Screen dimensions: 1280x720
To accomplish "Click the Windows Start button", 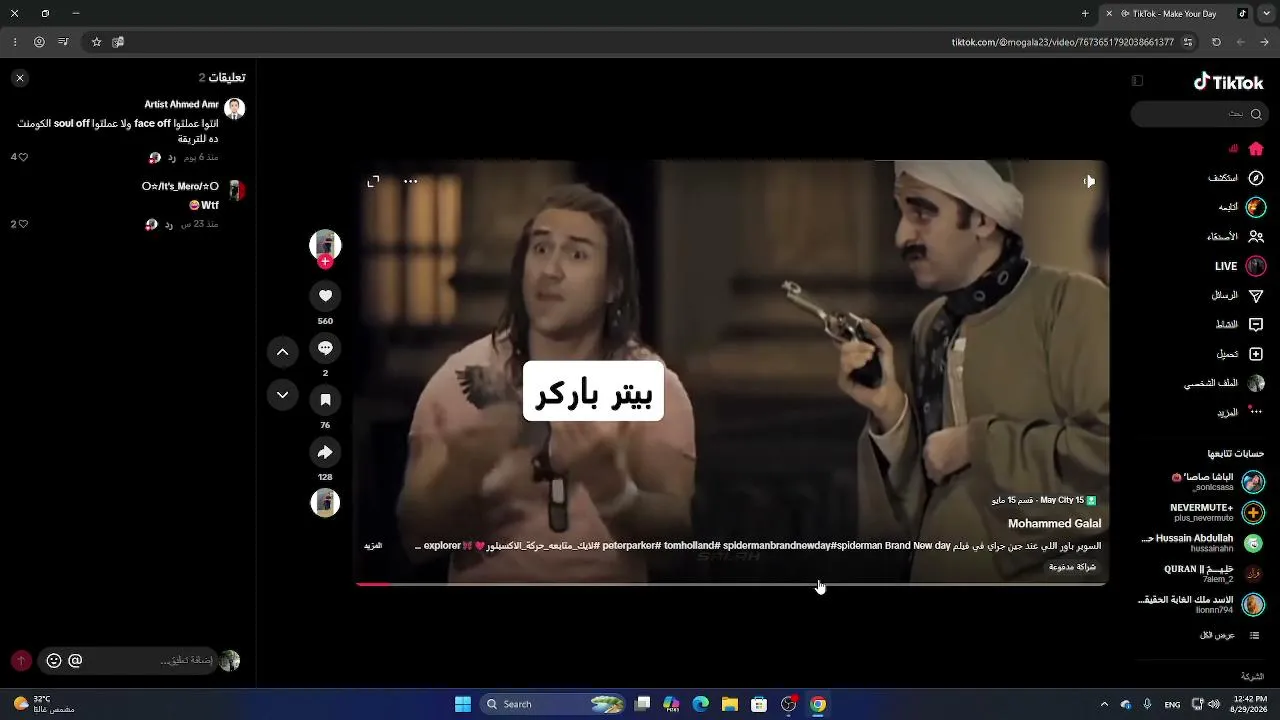I will coord(463,704).
